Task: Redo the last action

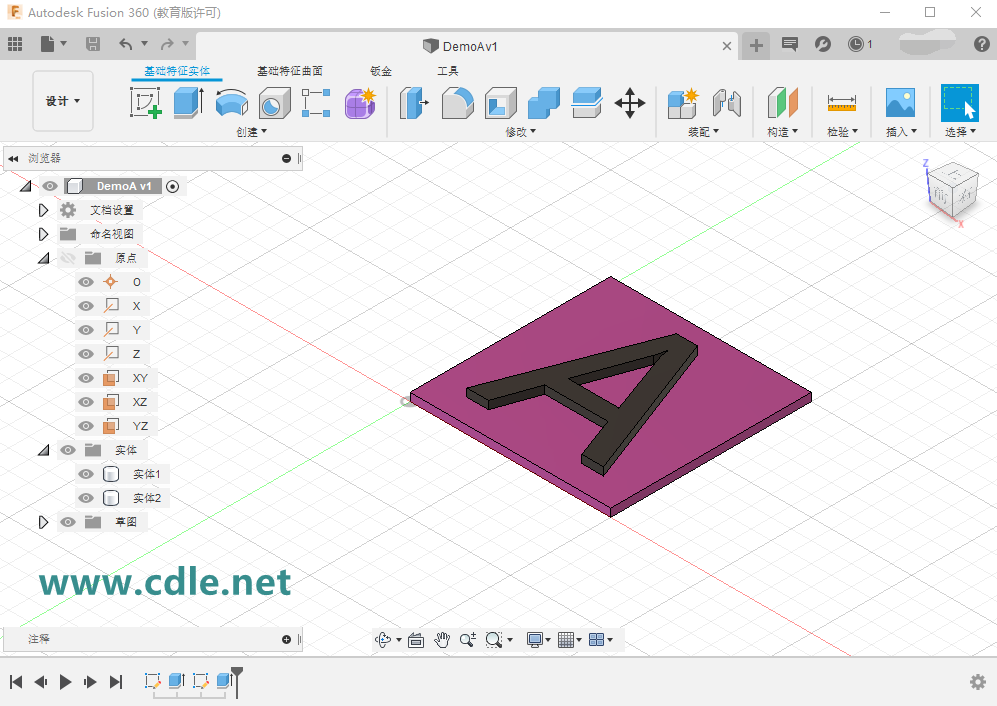Action: [x=167, y=44]
